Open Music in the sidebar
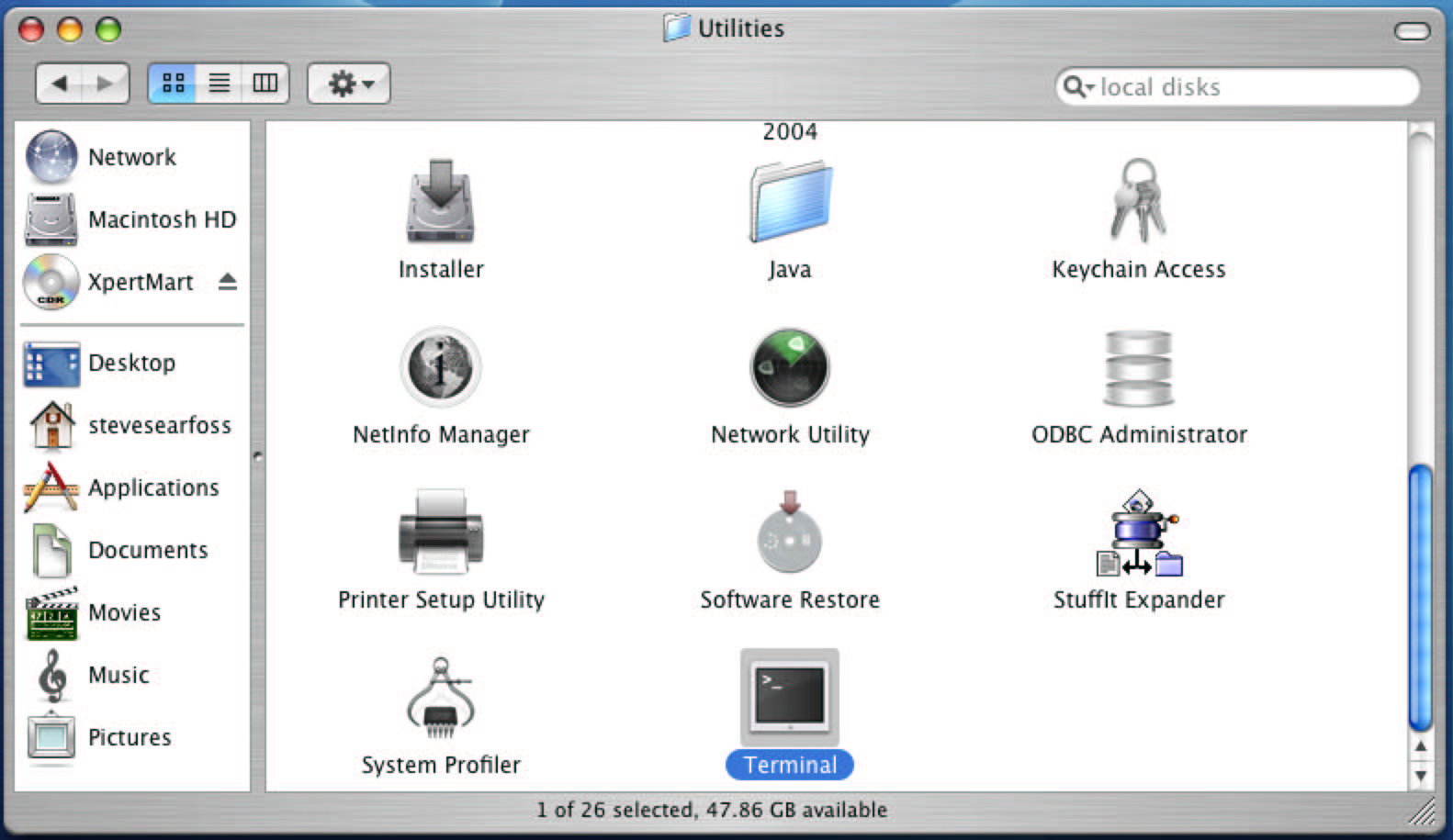Screen dimensions: 1453x840 [132, 675]
